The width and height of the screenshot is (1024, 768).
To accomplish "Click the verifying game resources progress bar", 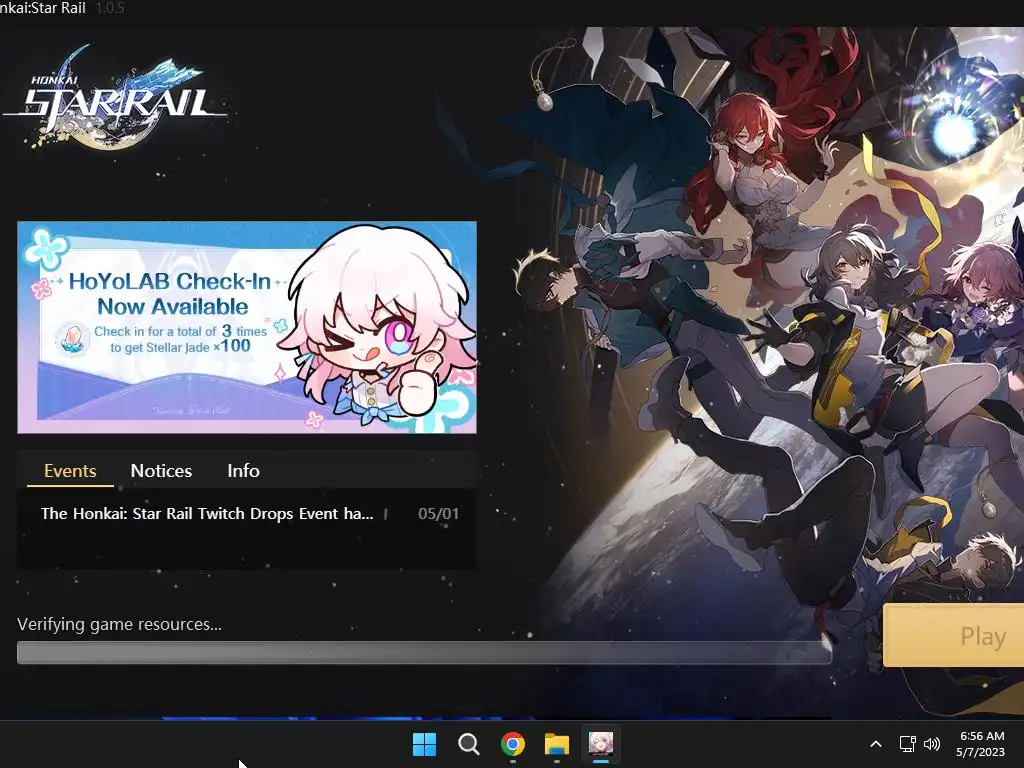I will 424,652.
